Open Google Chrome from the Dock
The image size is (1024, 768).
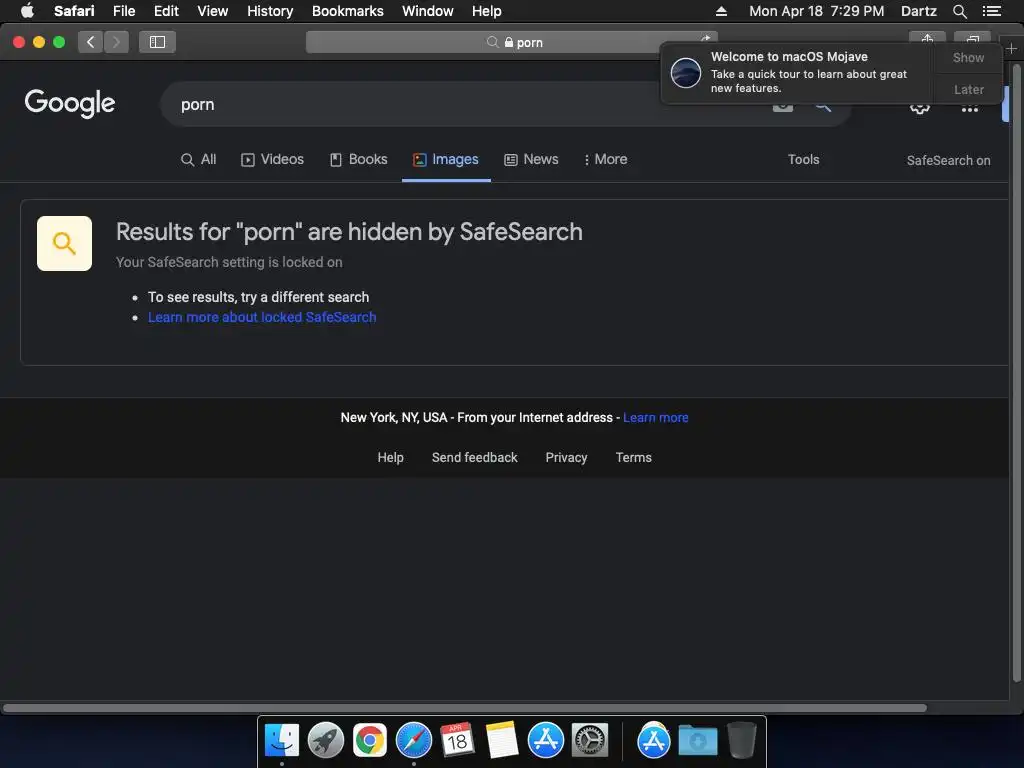coord(370,741)
